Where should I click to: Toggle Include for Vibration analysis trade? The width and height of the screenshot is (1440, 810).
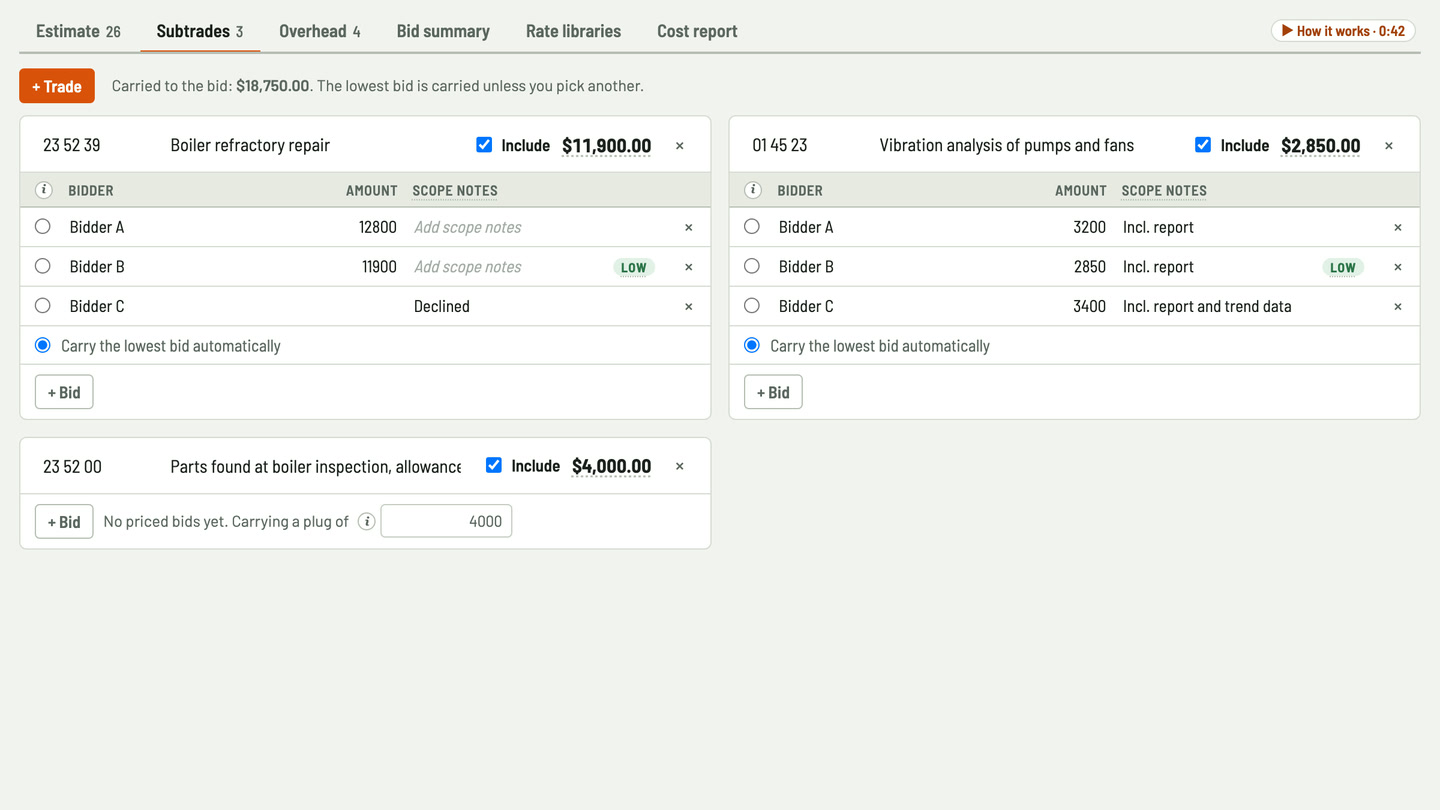click(1203, 145)
